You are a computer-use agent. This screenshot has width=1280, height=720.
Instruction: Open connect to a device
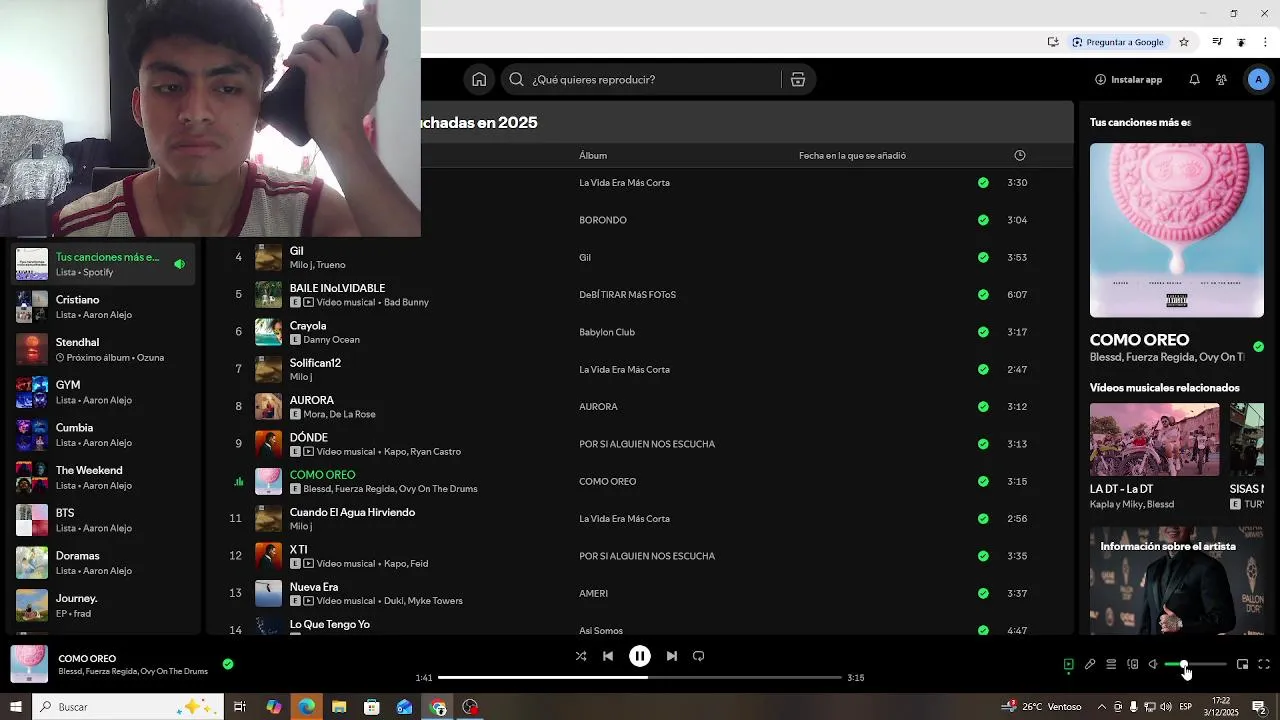coord(1133,664)
